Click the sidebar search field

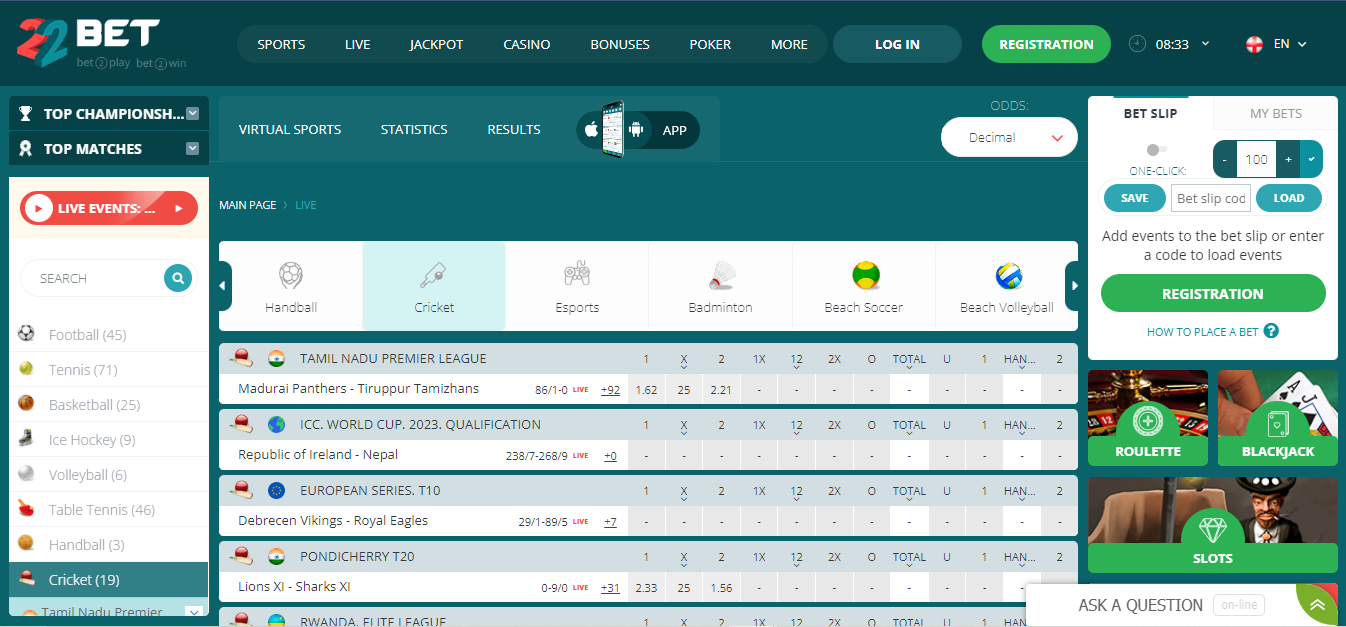[x=97, y=278]
